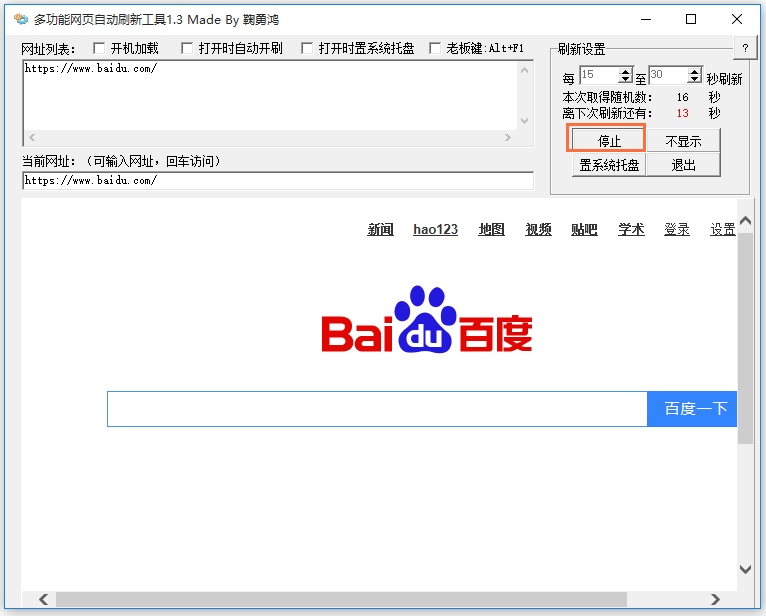Decrease the minimum refresh seconds spinner (15)
The width and height of the screenshot is (766, 616).
click(x=625, y=79)
